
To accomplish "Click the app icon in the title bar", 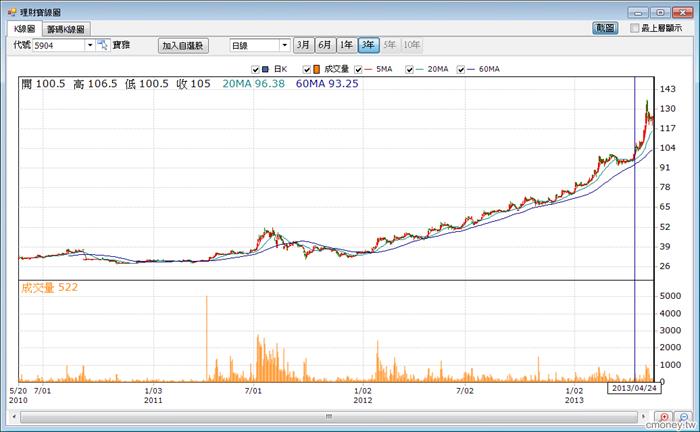I will [x=12, y=12].
